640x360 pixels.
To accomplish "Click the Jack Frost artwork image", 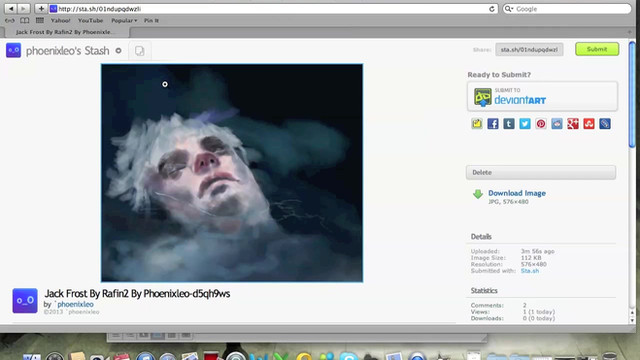I will pyautogui.click(x=232, y=173).
